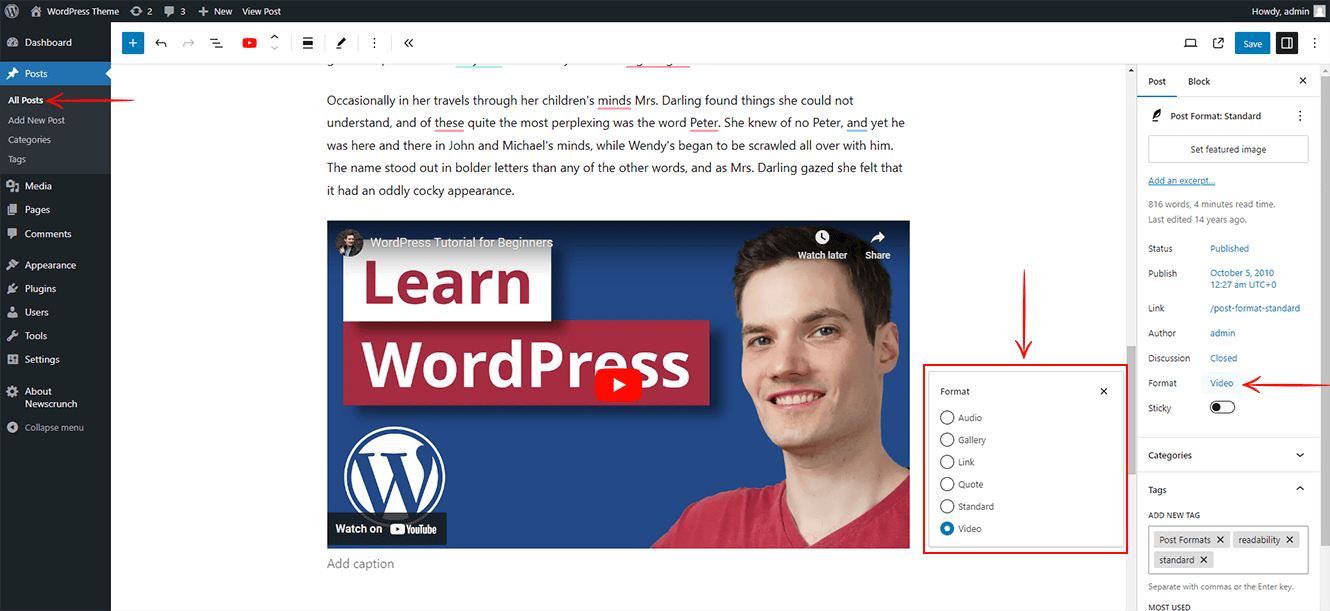1330x611 pixels.
Task: Collapse the Tags panel
Action: pos(1228,489)
